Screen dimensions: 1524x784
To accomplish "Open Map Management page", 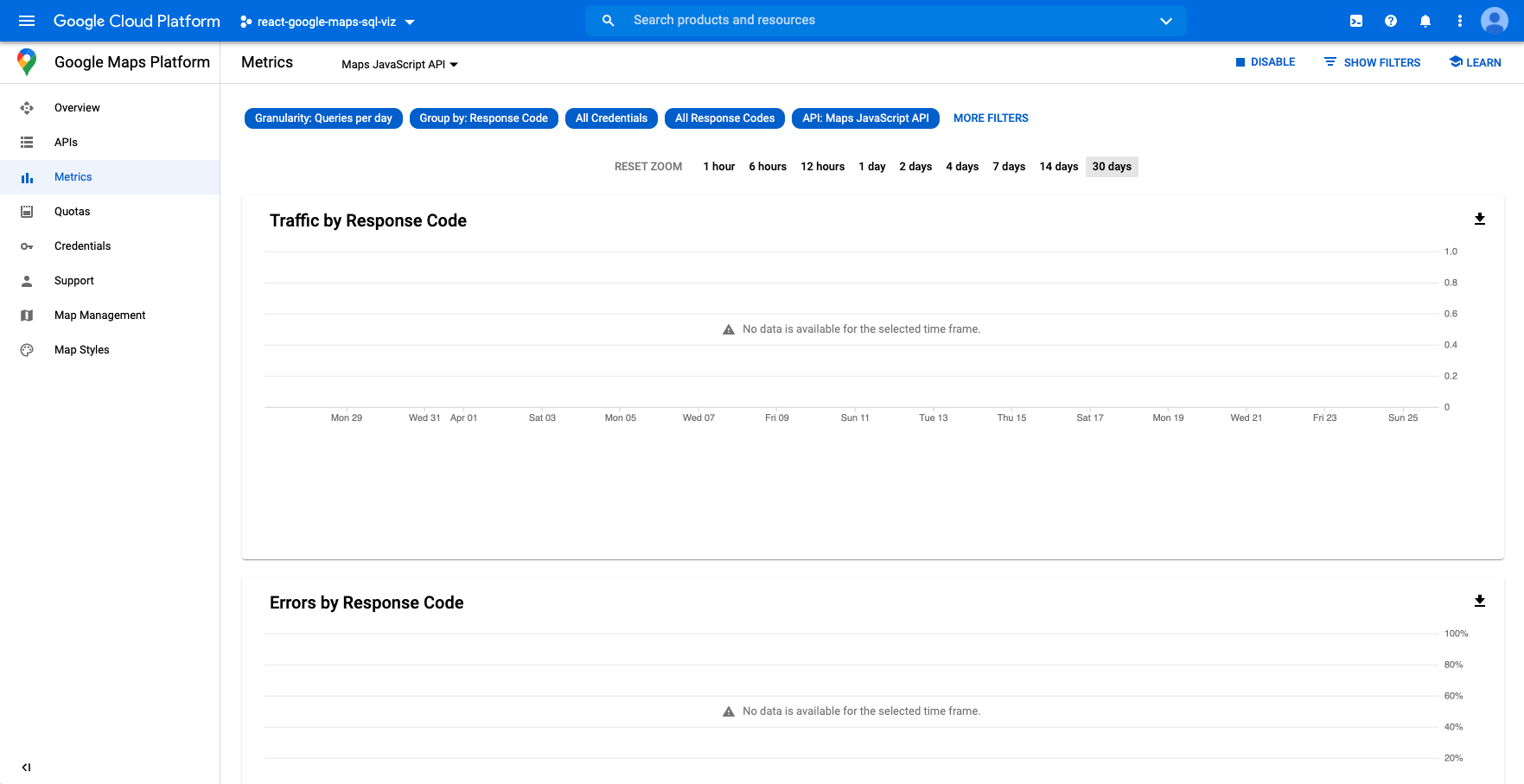I will point(110,316).
